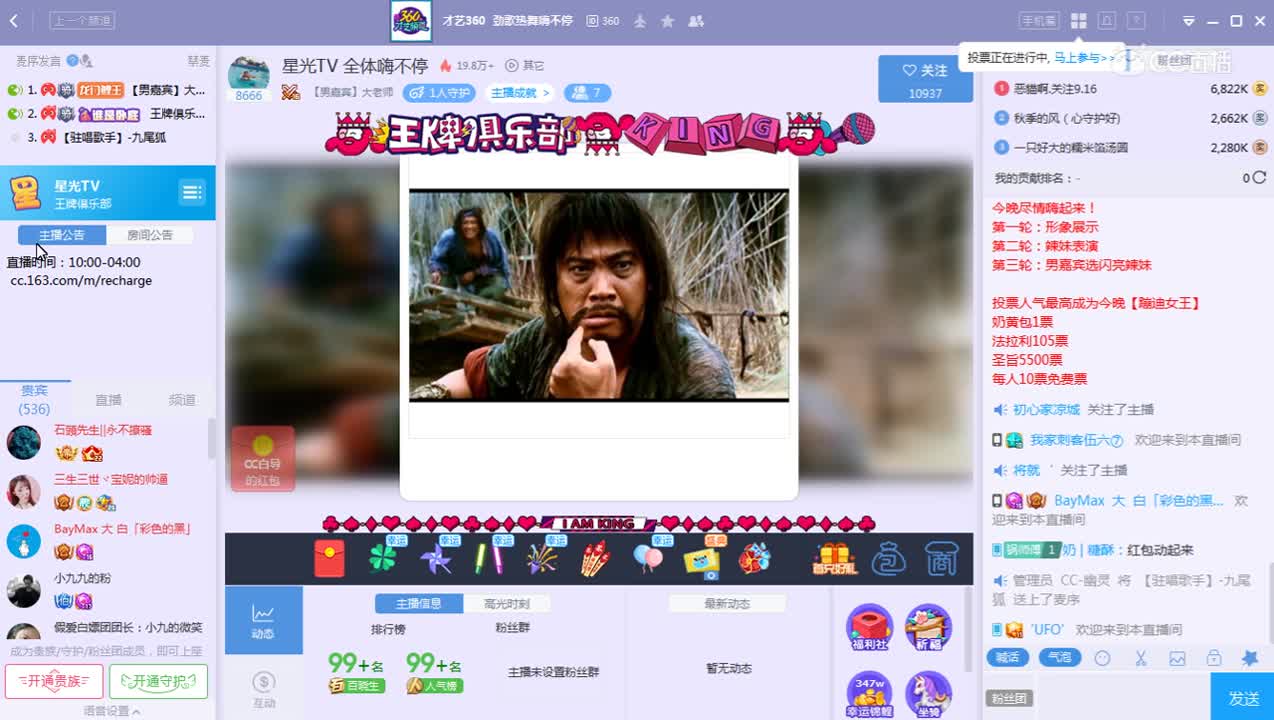This screenshot has width=1274, height=720.
Task: Switch to the 房间公告 tab
Action: pyautogui.click(x=150, y=235)
